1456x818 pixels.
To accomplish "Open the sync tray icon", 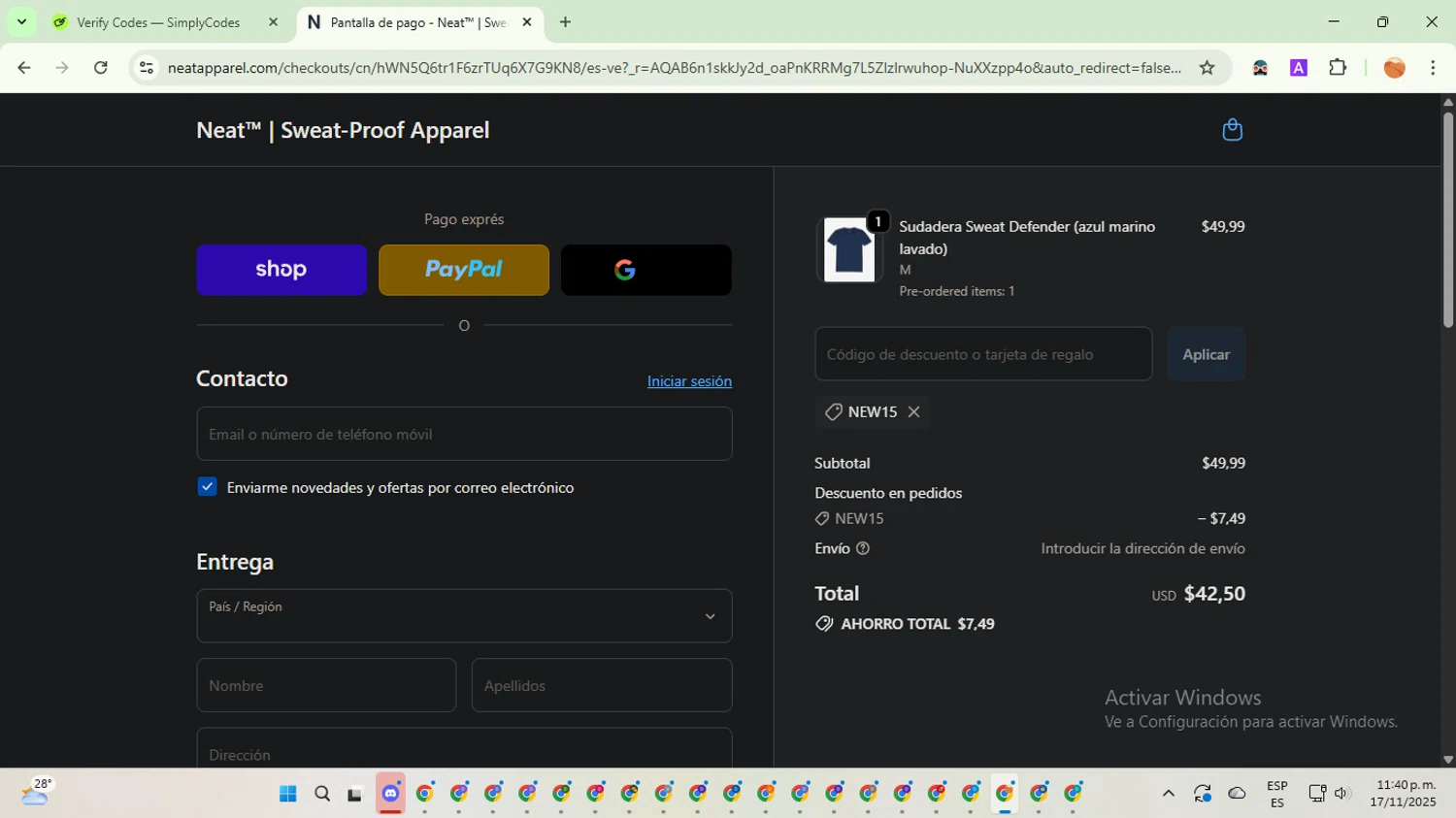I will pyautogui.click(x=1203, y=794).
